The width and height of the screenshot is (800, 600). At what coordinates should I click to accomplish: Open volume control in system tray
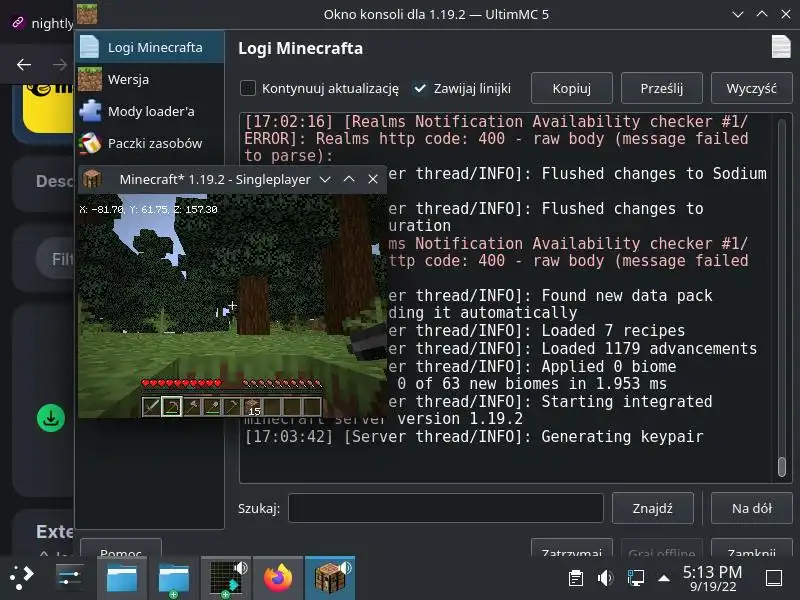click(x=605, y=578)
